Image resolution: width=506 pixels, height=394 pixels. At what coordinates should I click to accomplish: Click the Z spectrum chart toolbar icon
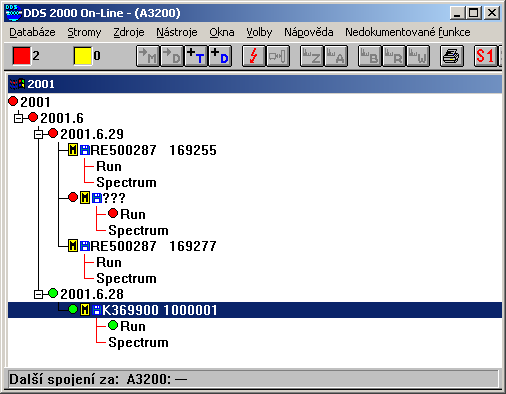312,56
